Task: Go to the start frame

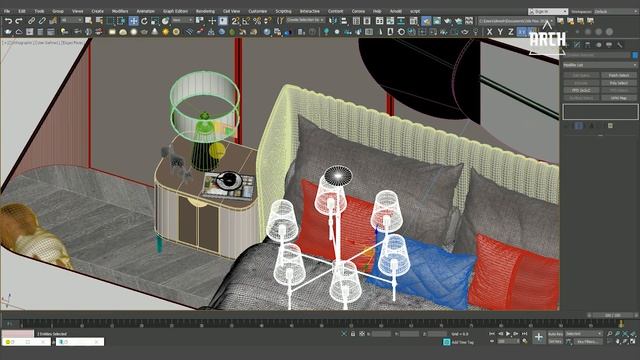Action: 492,334
